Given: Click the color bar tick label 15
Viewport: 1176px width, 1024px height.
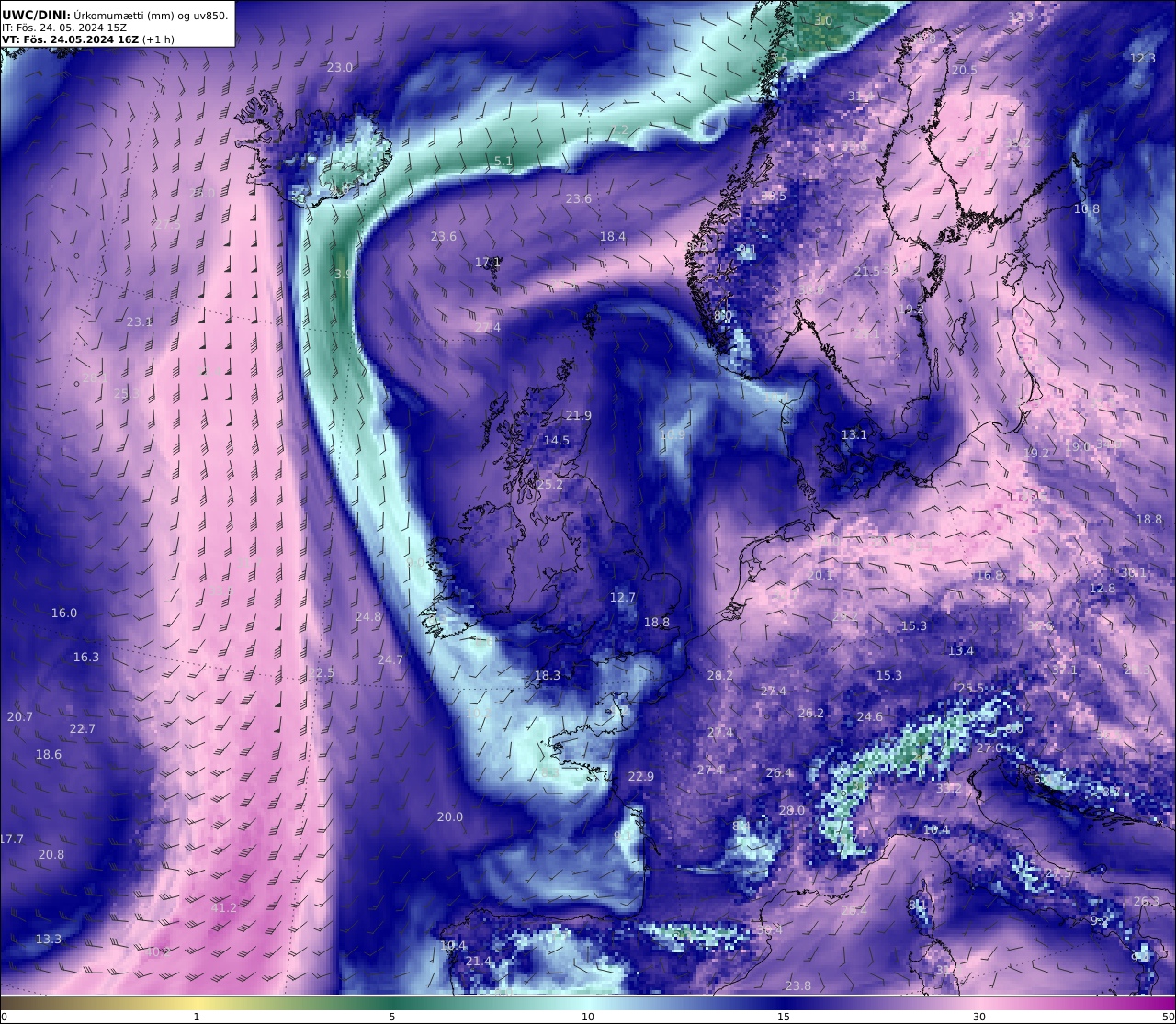Looking at the screenshot, I should coord(784,1017).
